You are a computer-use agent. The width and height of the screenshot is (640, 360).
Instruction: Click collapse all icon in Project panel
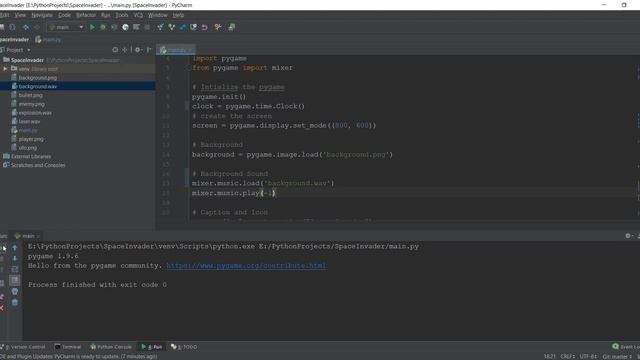pyautogui.click(x=124, y=50)
